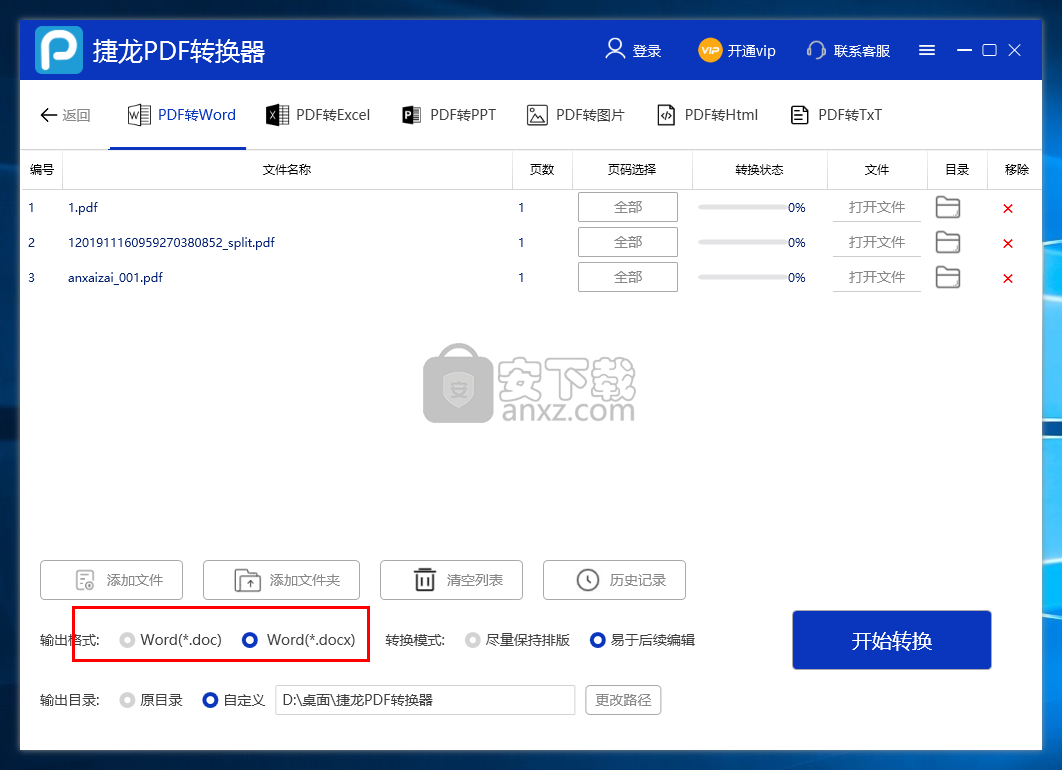The width and height of the screenshot is (1062, 770).
Task: Click the 联系客服 link
Action: click(862, 51)
